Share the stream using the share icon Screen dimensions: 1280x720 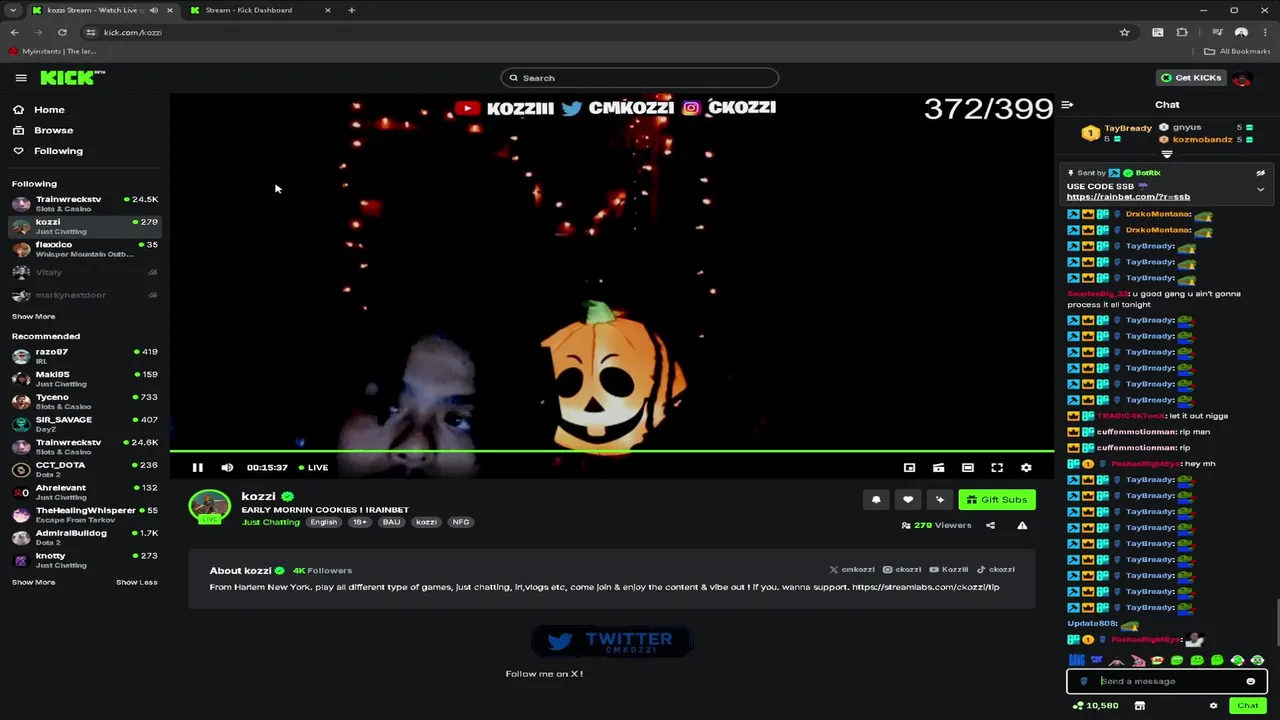(x=990, y=525)
